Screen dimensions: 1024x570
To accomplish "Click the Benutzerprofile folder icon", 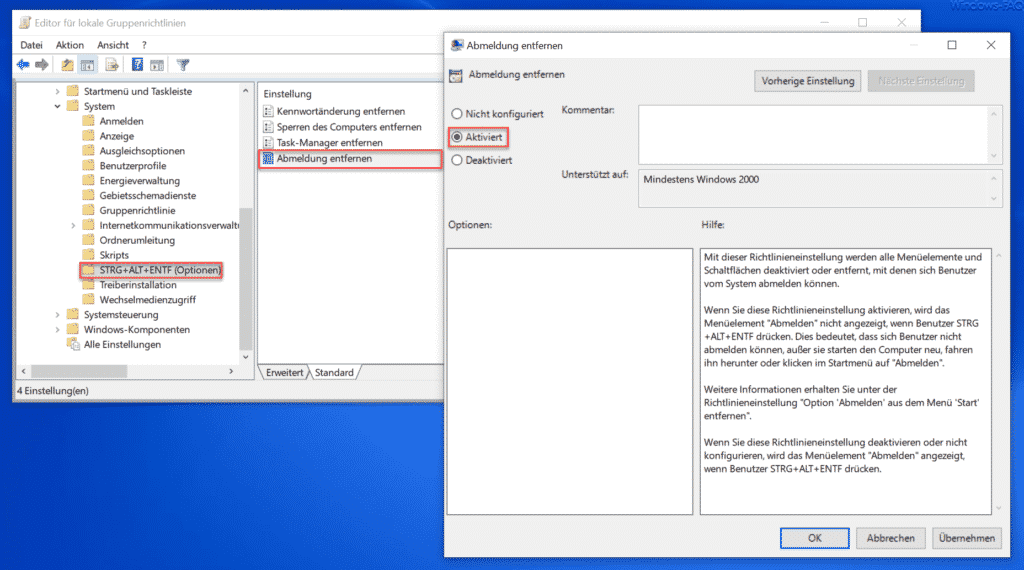I will pyautogui.click(x=88, y=165).
